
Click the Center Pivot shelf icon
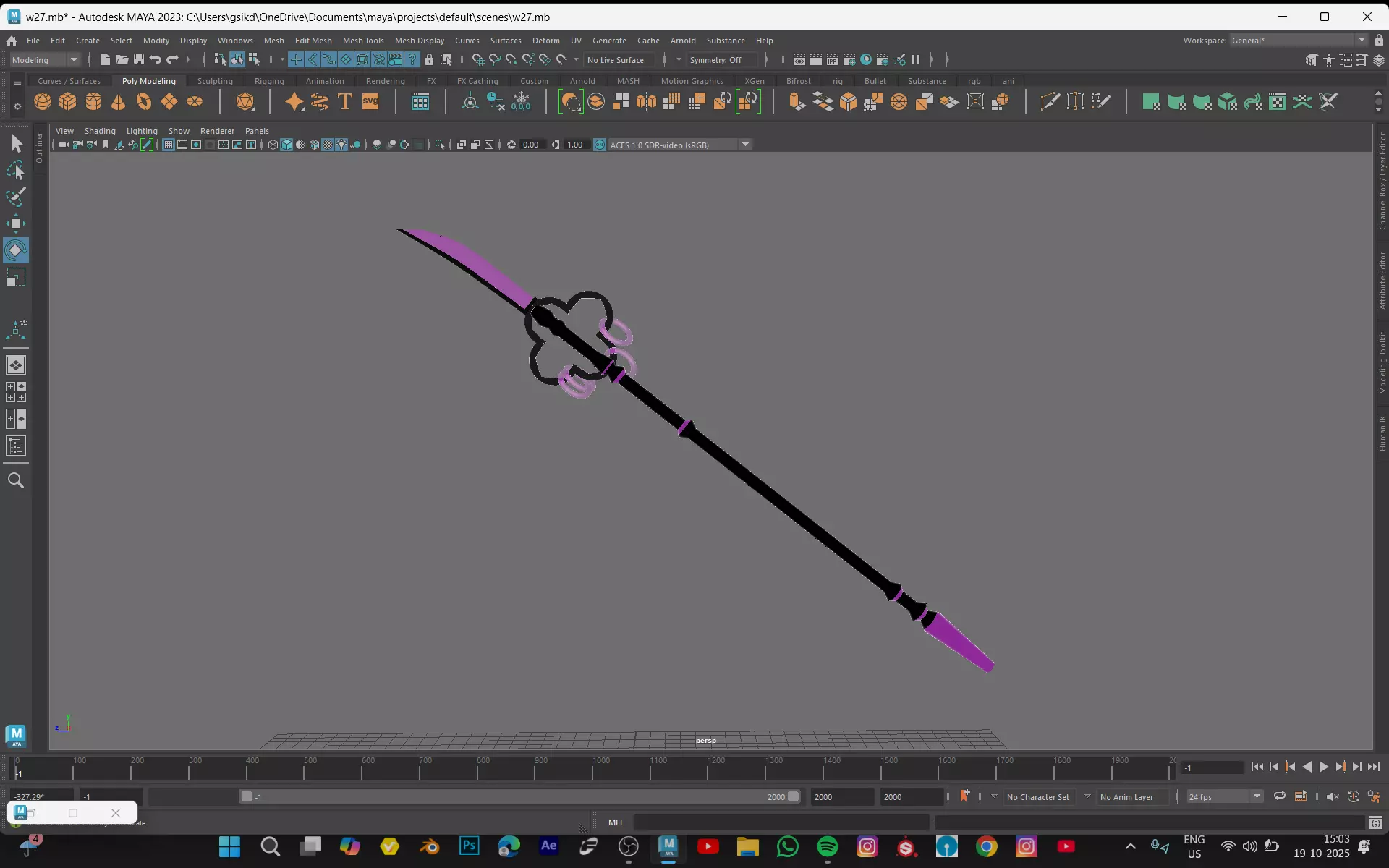click(470, 102)
